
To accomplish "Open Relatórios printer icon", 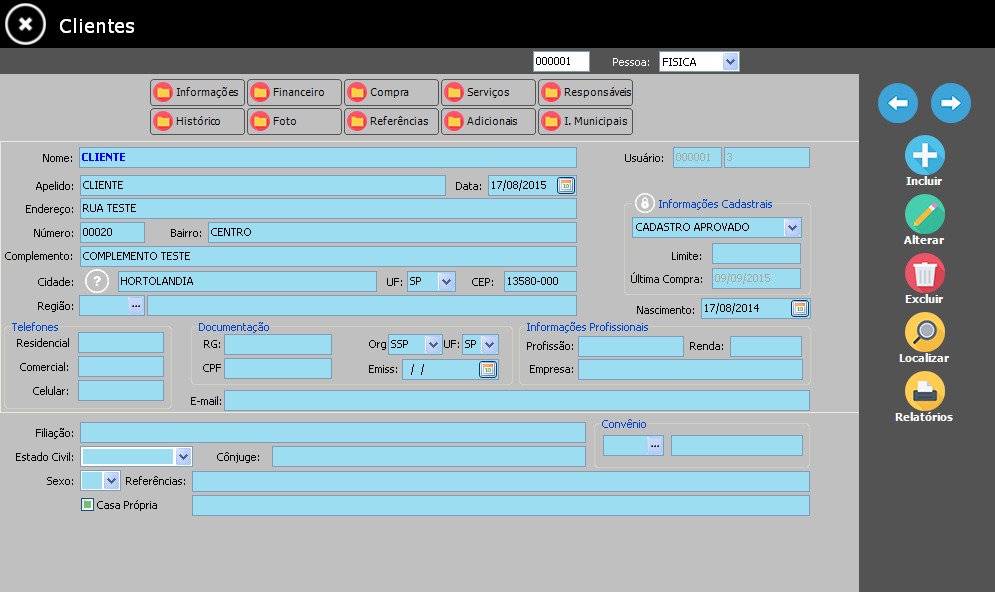I will point(925,391).
